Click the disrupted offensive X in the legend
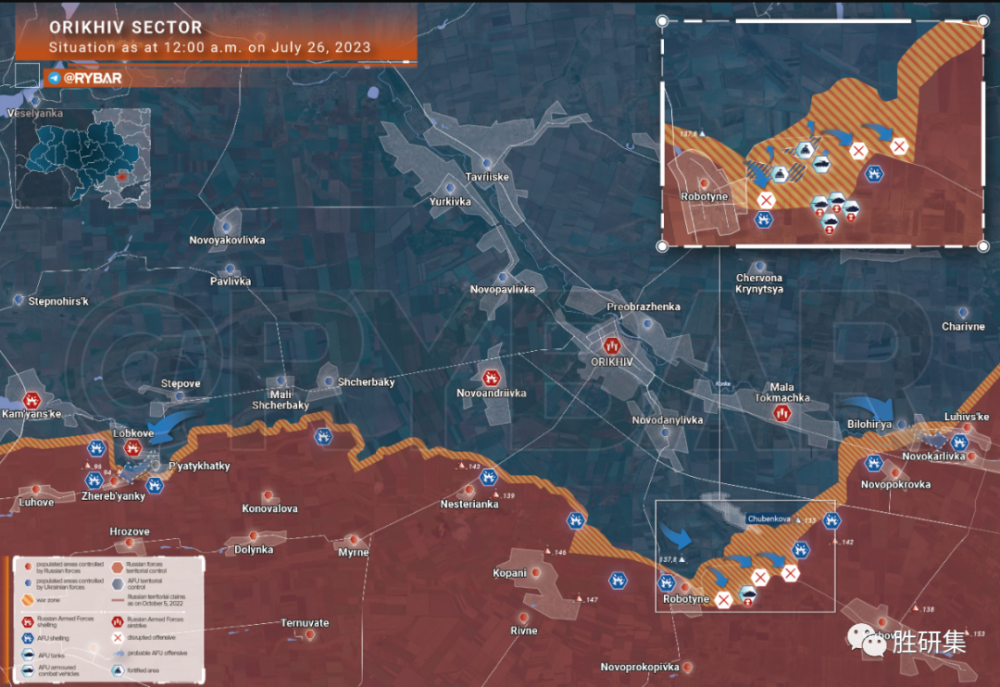Image resolution: width=1000 pixels, height=687 pixels. pos(117,637)
